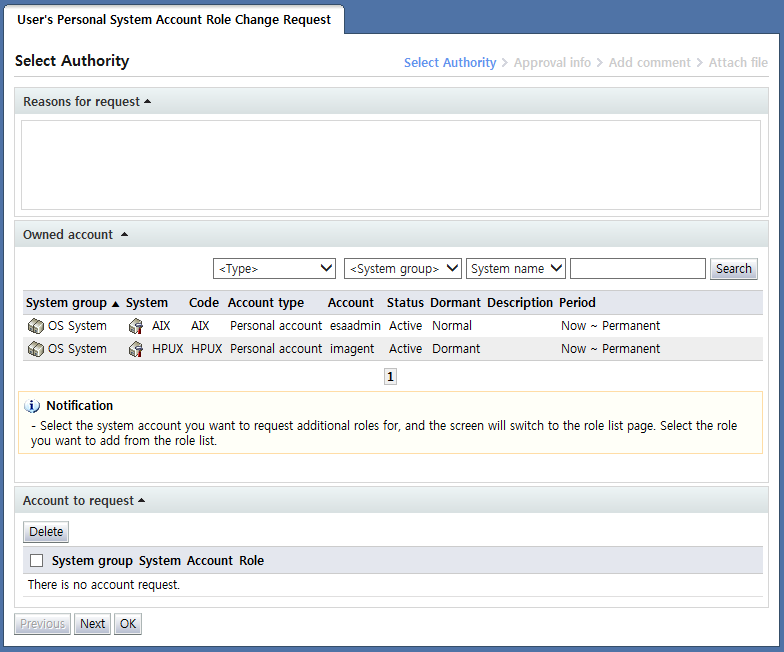Click in the Reasons for request text area
The image size is (784, 652).
(x=391, y=165)
